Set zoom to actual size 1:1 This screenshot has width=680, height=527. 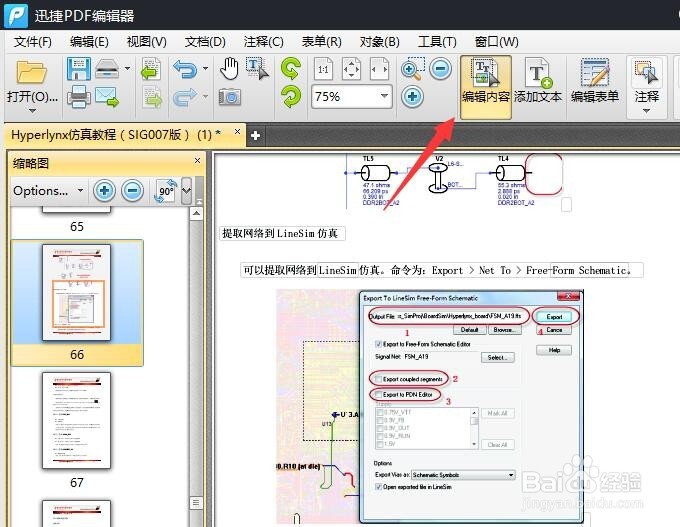(323, 69)
